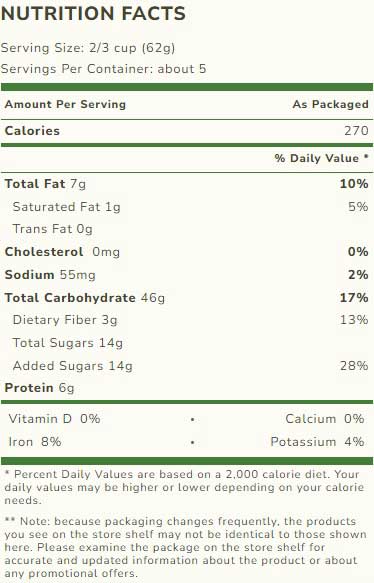The image size is (374, 583).
Task: Click the Saturated Fat 1g line
Action: click(67, 207)
